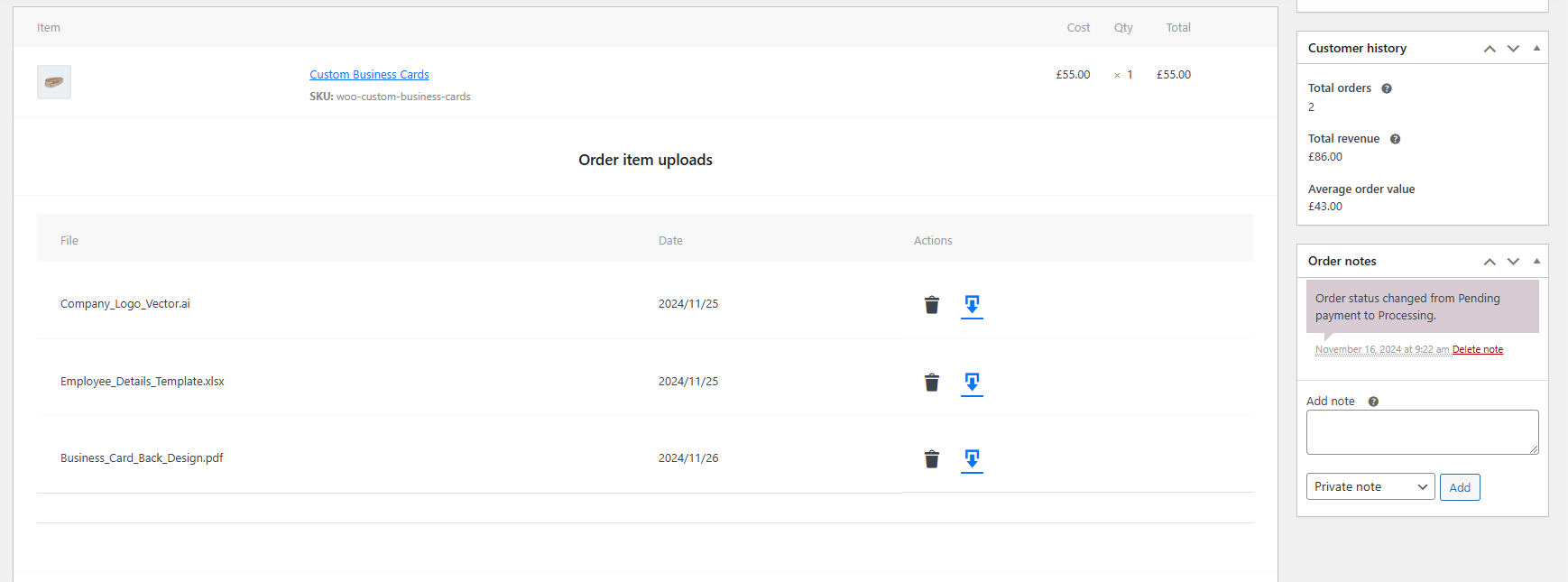This screenshot has height=582, width=1568.
Task: Show help tooltip for Total orders
Action: click(x=1387, y=88)
